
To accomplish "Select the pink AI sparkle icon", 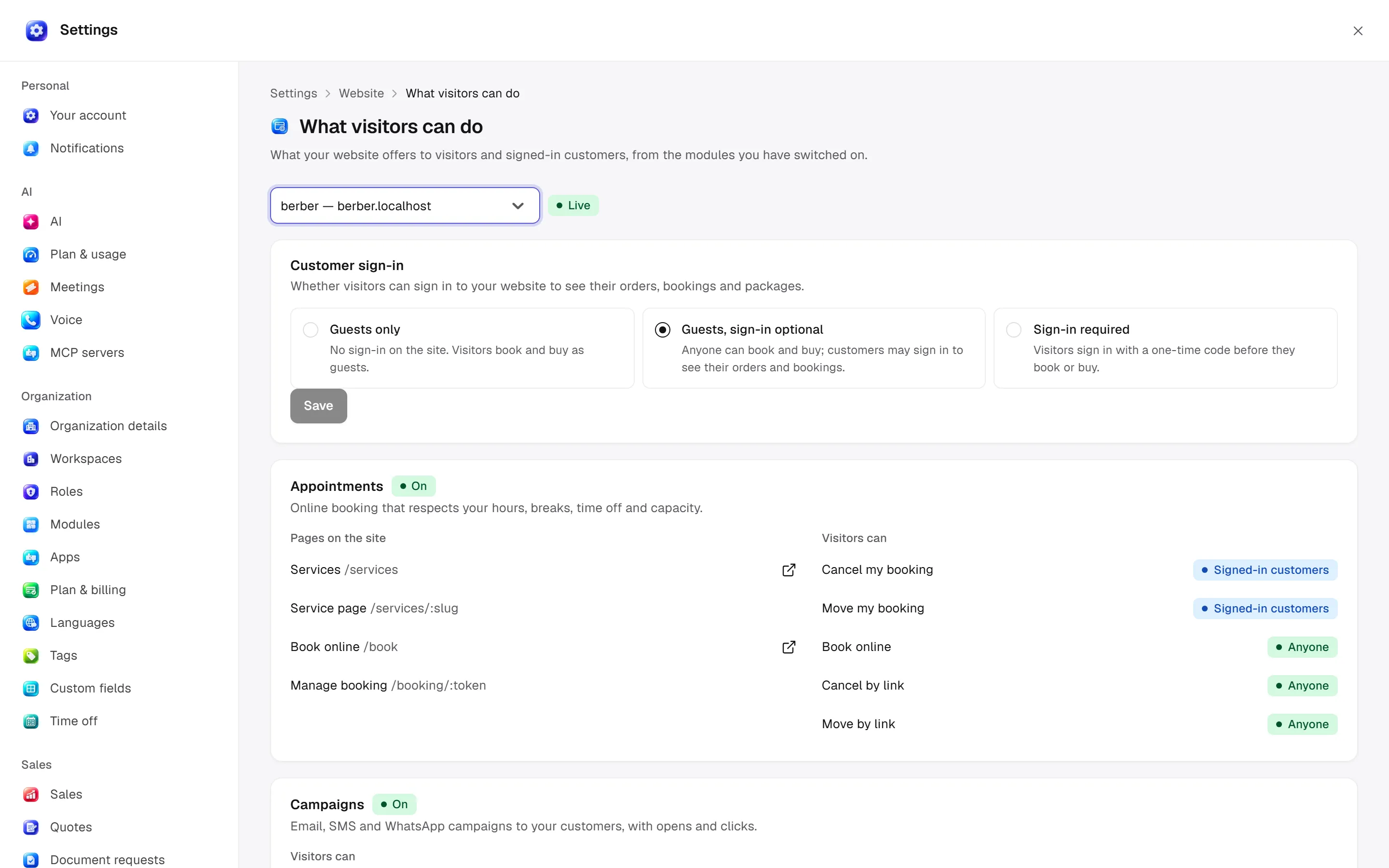I will [x=31, y=222].
